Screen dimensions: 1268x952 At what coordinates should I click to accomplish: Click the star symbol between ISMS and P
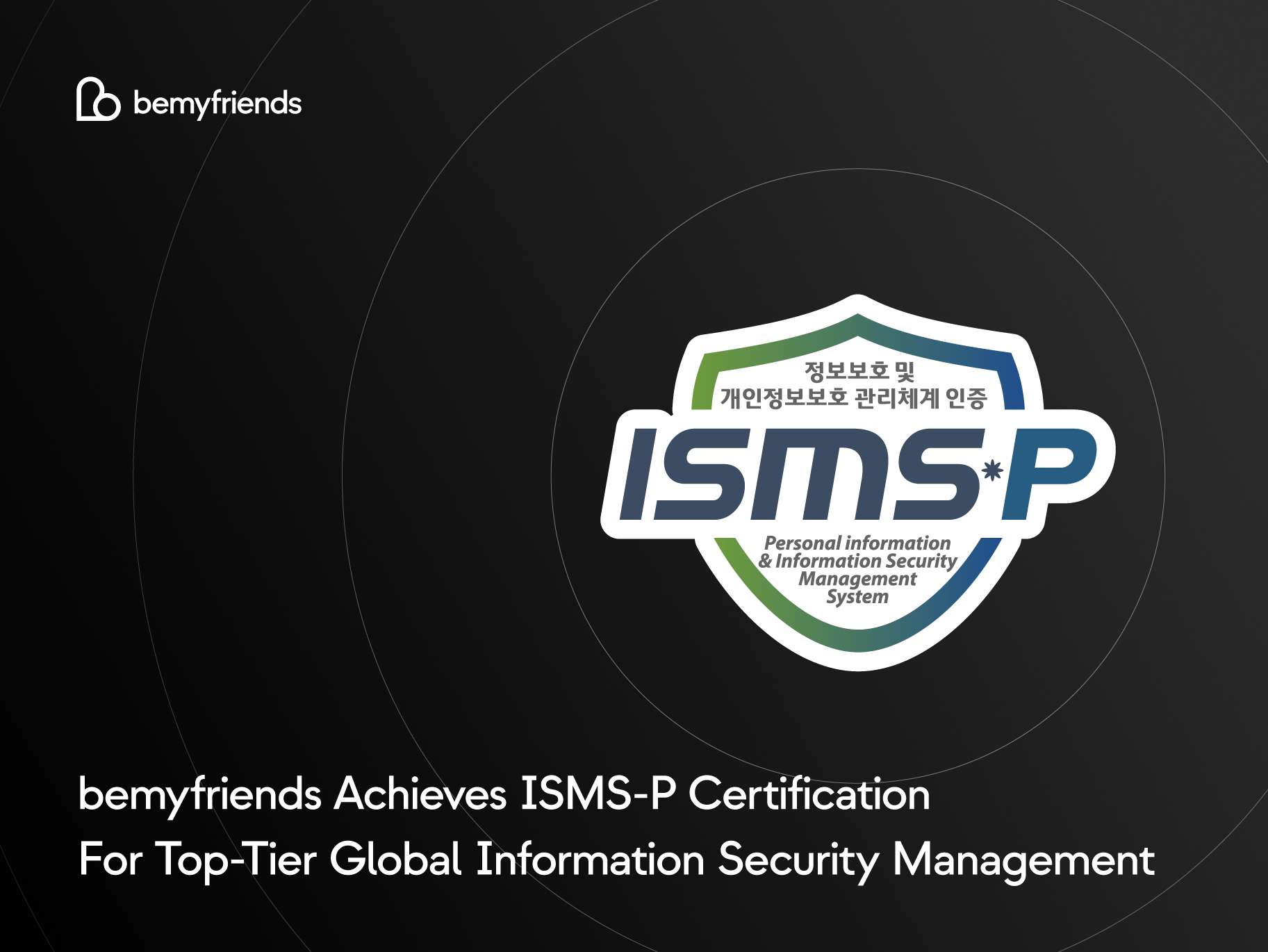(x=992, y=471)
